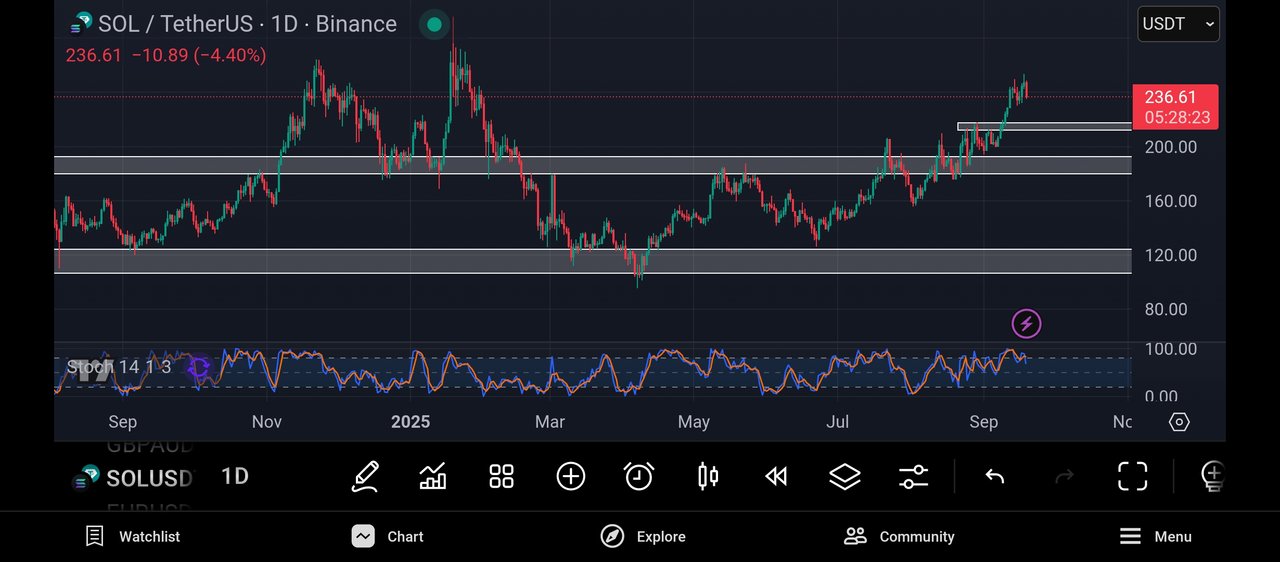The width and height of the screenshot is (1280, 562).
Task: Click the 80.00 price axis label
Action: tap(1166, 309)
